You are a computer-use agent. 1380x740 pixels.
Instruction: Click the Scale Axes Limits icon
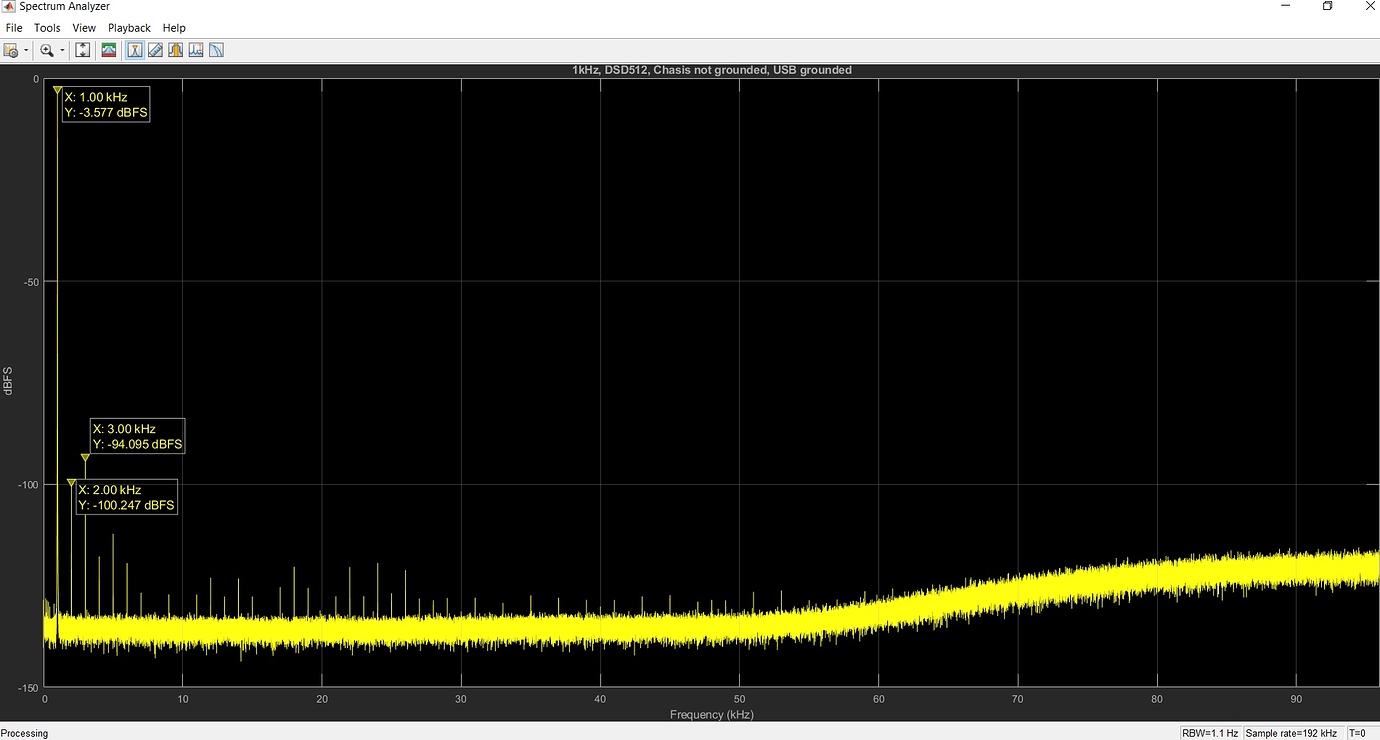click(83, 50)
